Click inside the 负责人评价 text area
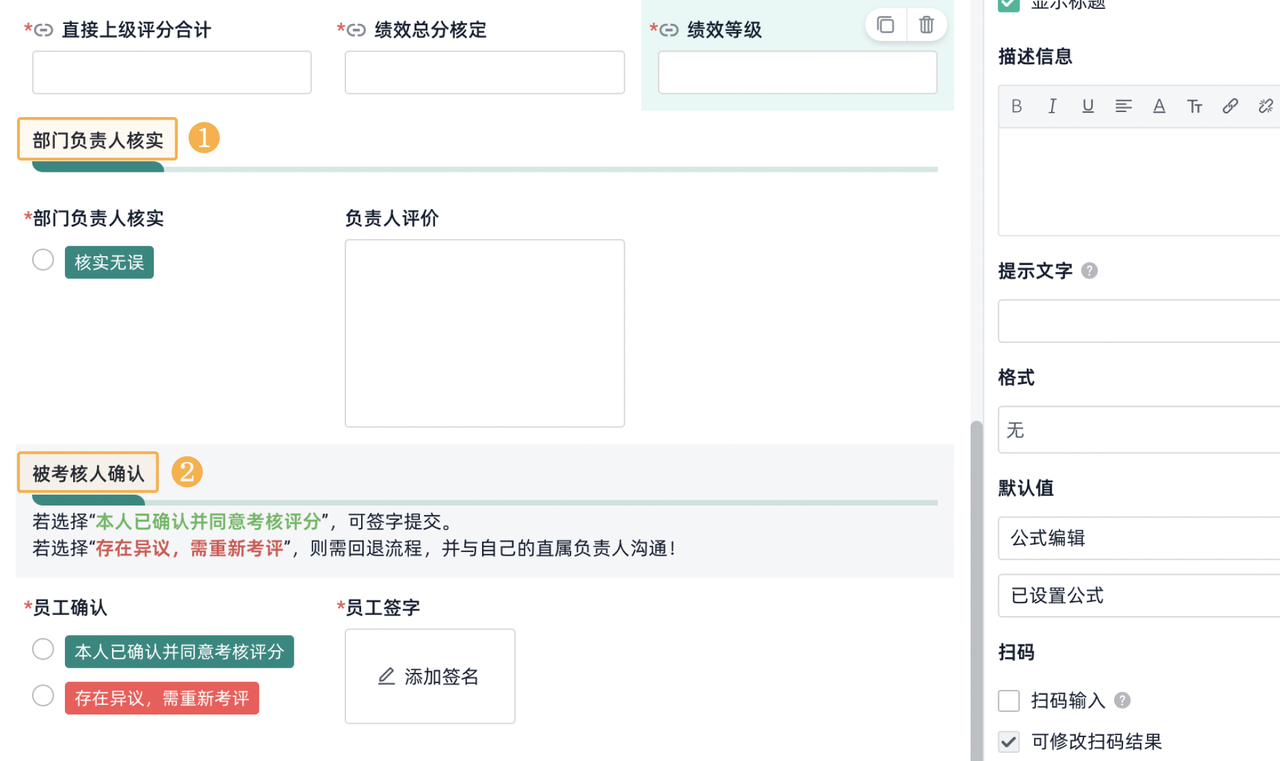1280x761 pixels. tap(485, 333)
